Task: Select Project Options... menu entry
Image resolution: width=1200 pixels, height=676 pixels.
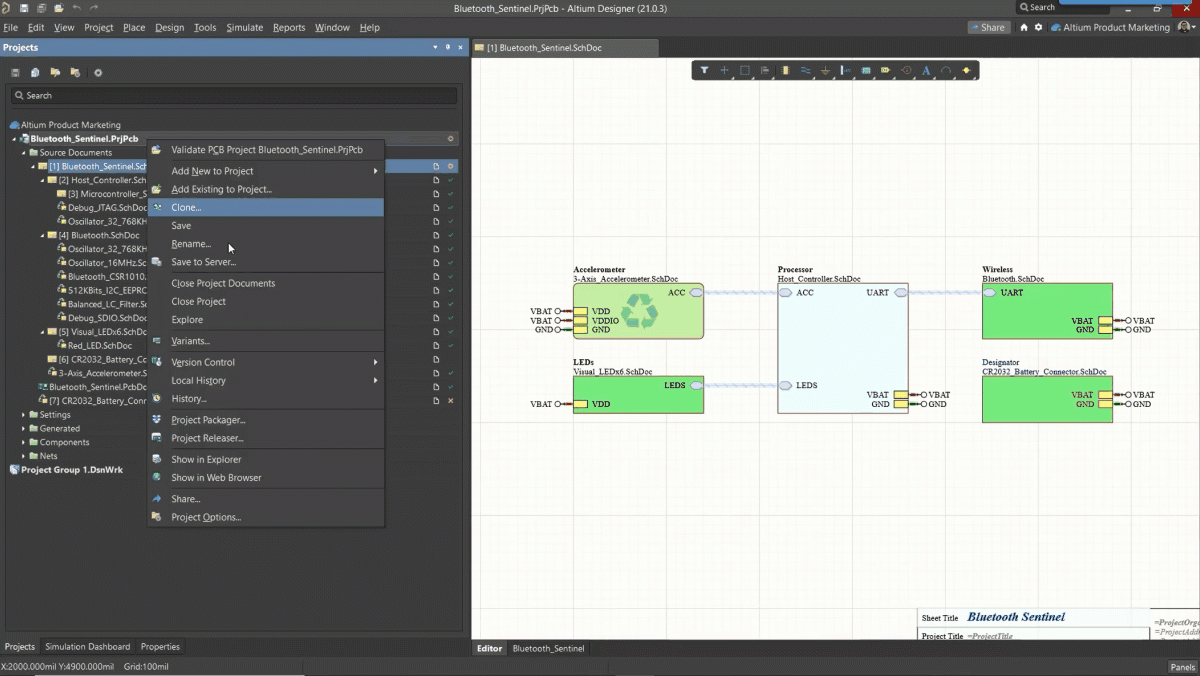Action: tap(206, 517)
